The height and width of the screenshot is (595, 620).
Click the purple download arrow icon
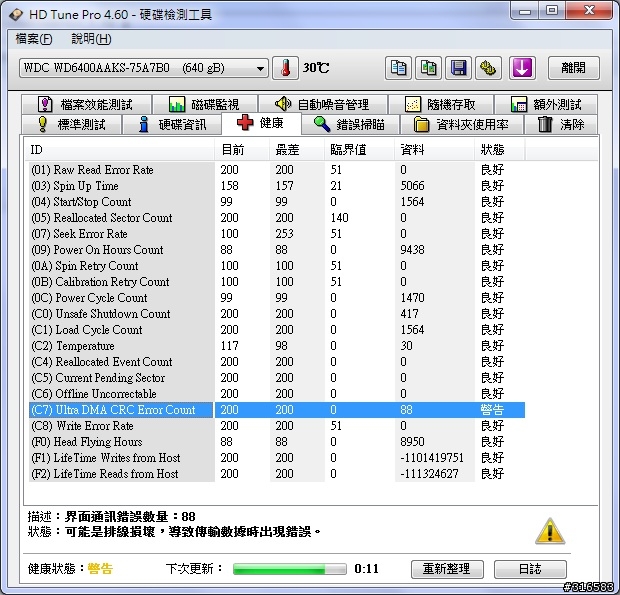click(x=522, y=68)
